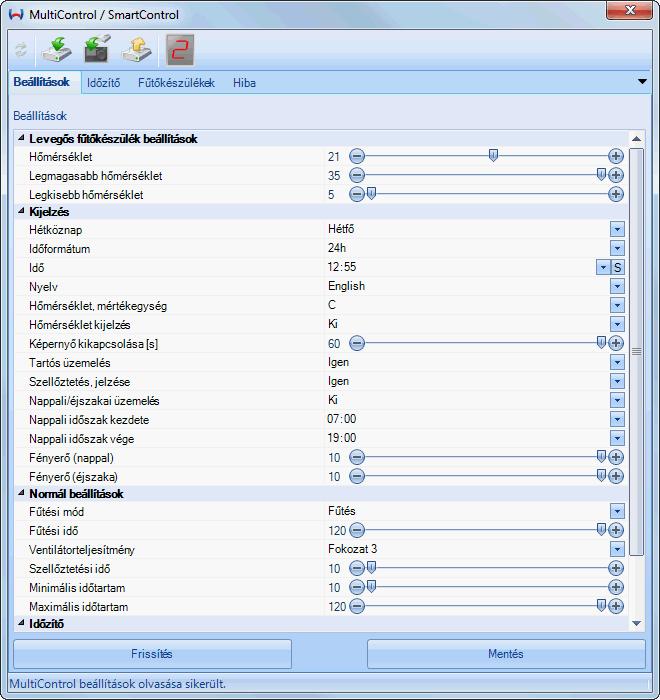The image size is (660, 700).
Task: Open the Hétköznap dropdown
Action: coord(617,229)
